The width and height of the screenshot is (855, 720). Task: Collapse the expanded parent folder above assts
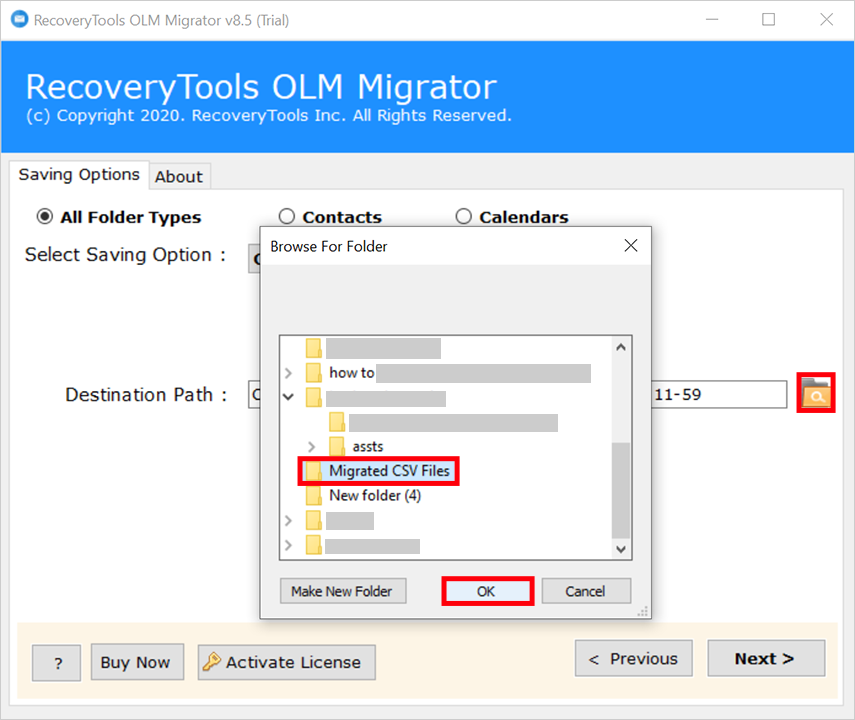point(288,397)
